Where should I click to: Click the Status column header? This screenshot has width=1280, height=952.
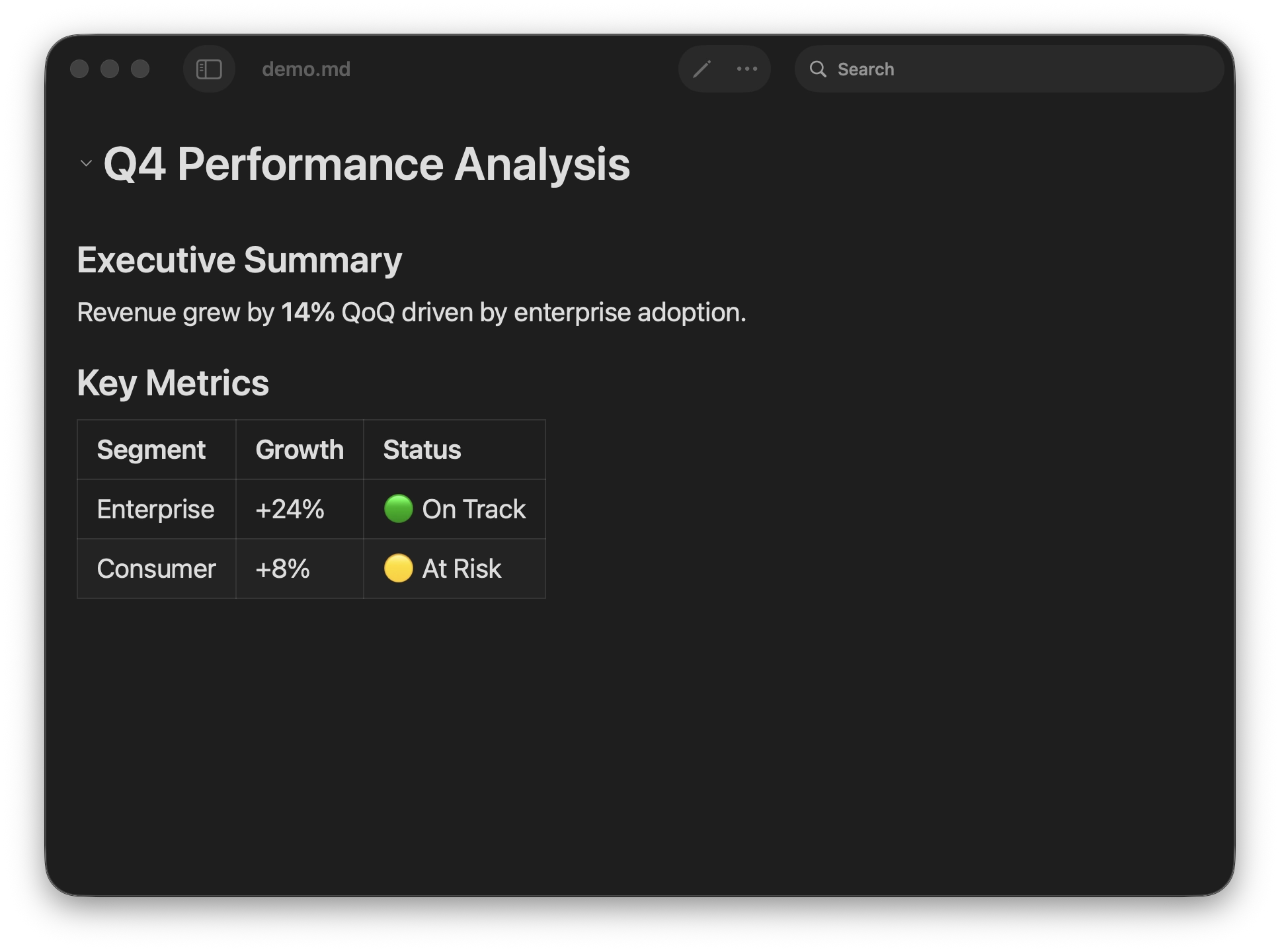coord(422,450)
